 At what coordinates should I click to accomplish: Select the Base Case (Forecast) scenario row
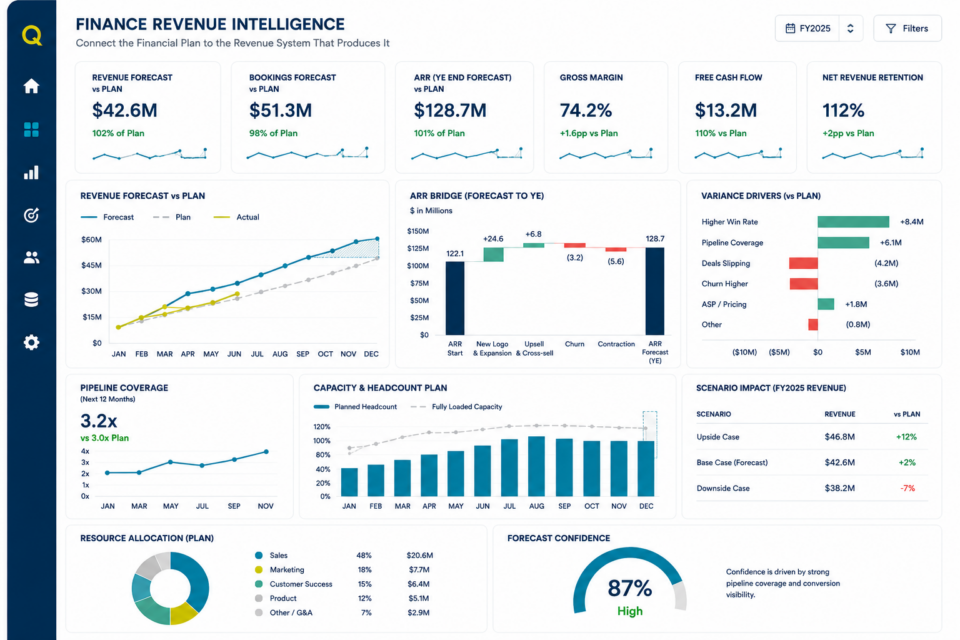[x=812, y=462]
